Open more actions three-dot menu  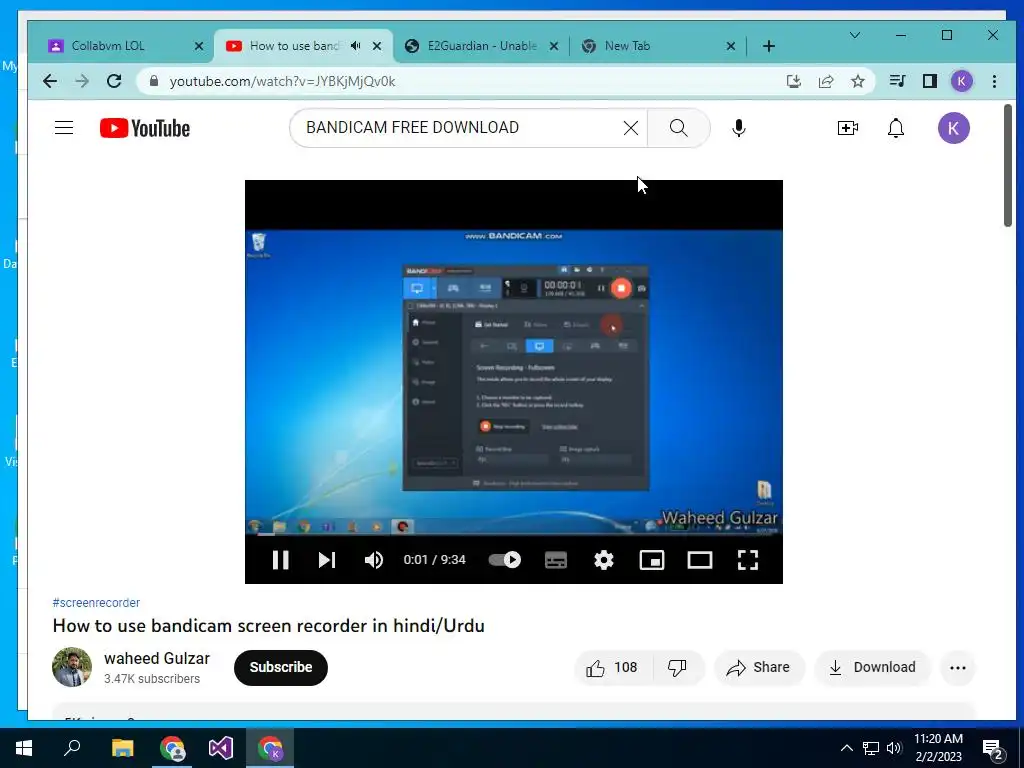click(x=957, y=667)
